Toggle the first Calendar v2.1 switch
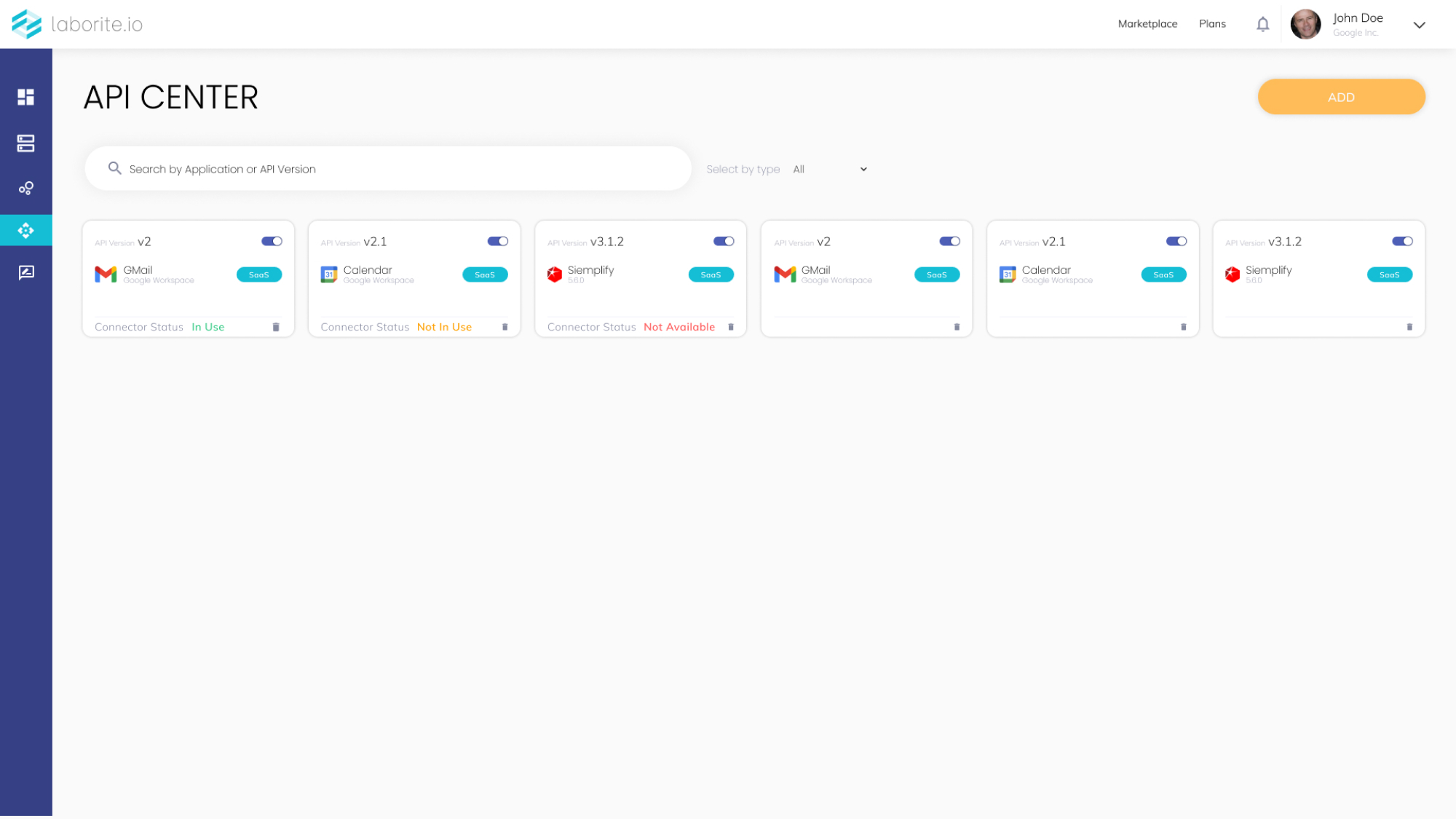The image size is (1456, 819). point(498,242)
